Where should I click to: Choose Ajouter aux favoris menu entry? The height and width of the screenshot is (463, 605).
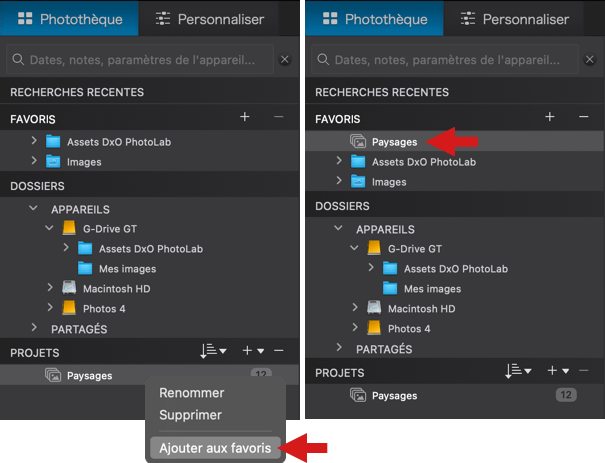[215, 448]
